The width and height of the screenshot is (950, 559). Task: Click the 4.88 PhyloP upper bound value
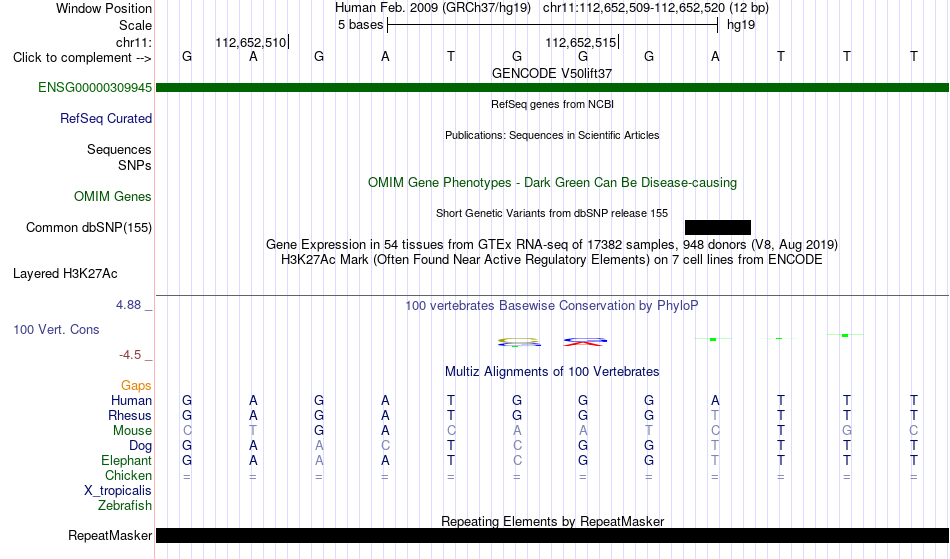128,305
